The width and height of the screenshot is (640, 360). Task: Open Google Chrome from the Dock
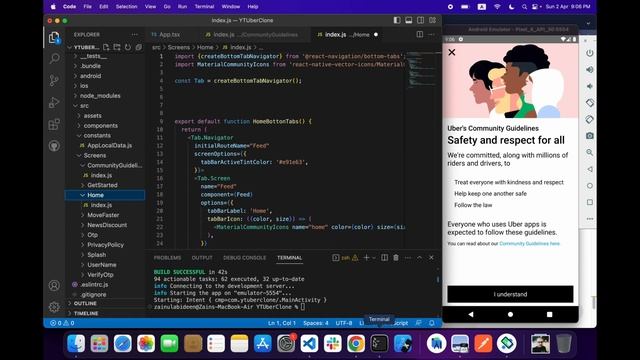point(356,344)
